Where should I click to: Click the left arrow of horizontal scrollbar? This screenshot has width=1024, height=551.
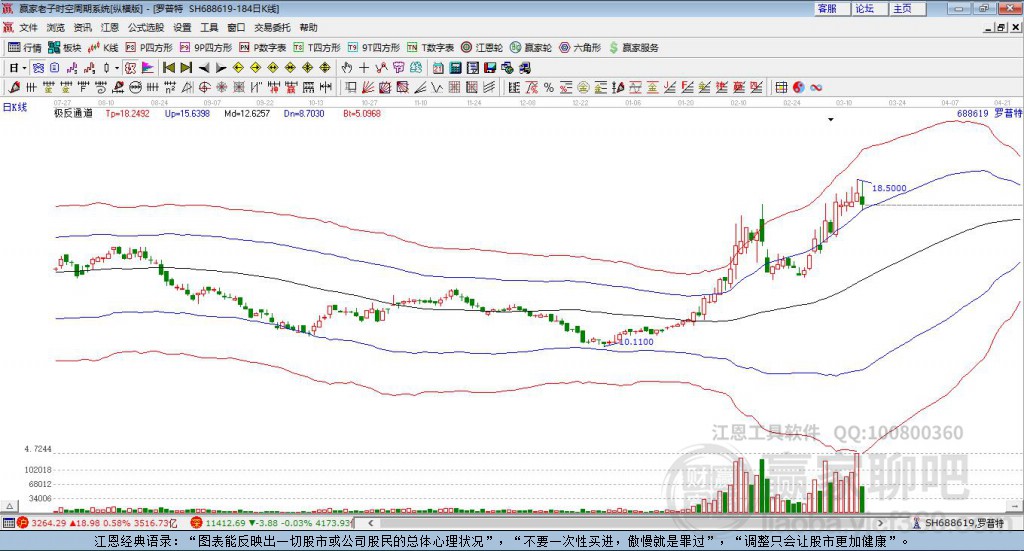coord(370,523)
